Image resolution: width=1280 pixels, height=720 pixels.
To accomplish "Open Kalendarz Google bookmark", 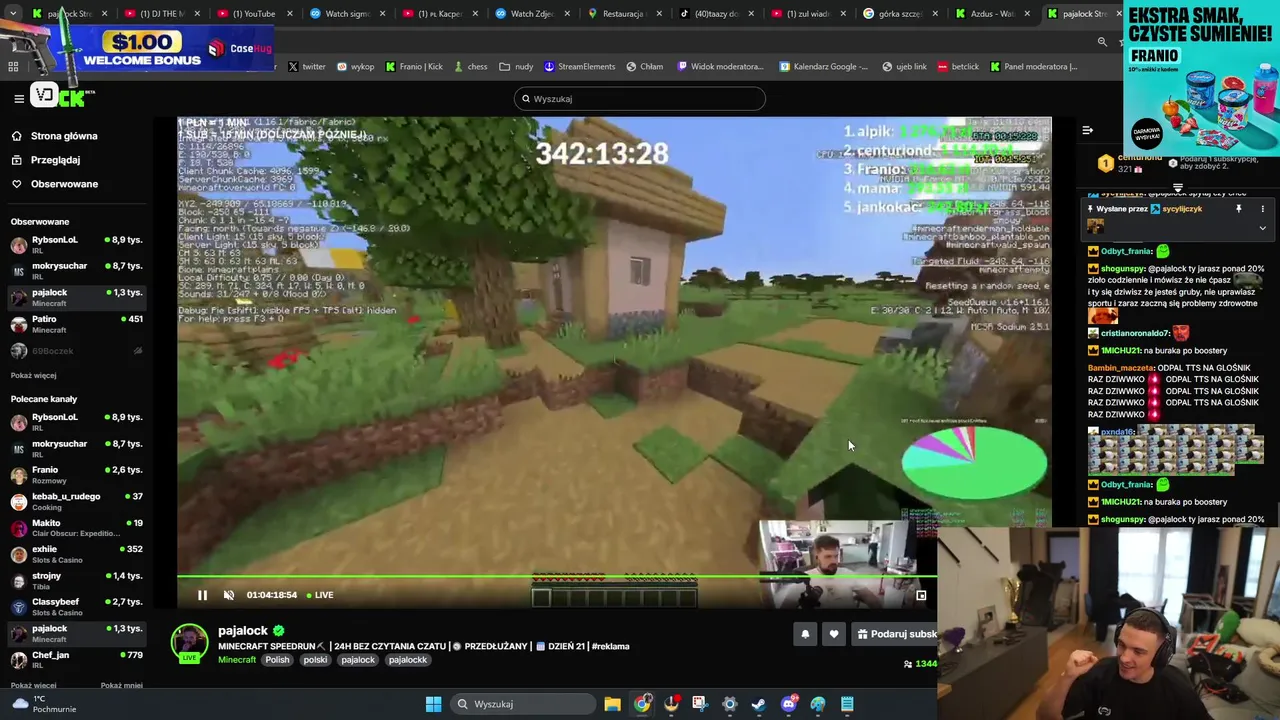I will tap(824, 67).
